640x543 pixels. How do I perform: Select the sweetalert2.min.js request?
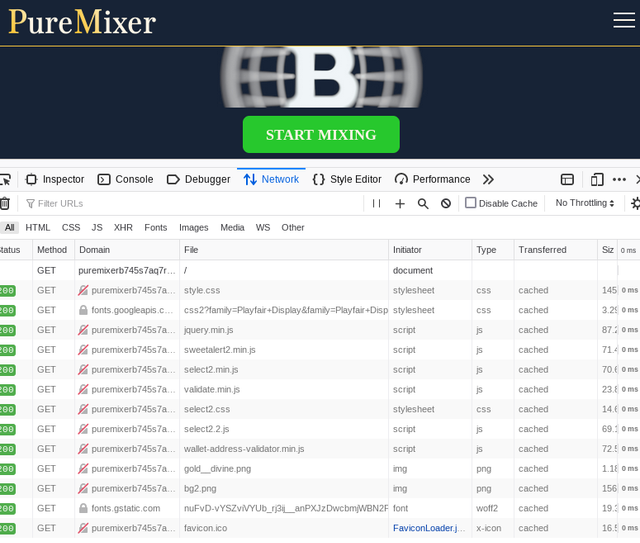(x=320, y=350)
